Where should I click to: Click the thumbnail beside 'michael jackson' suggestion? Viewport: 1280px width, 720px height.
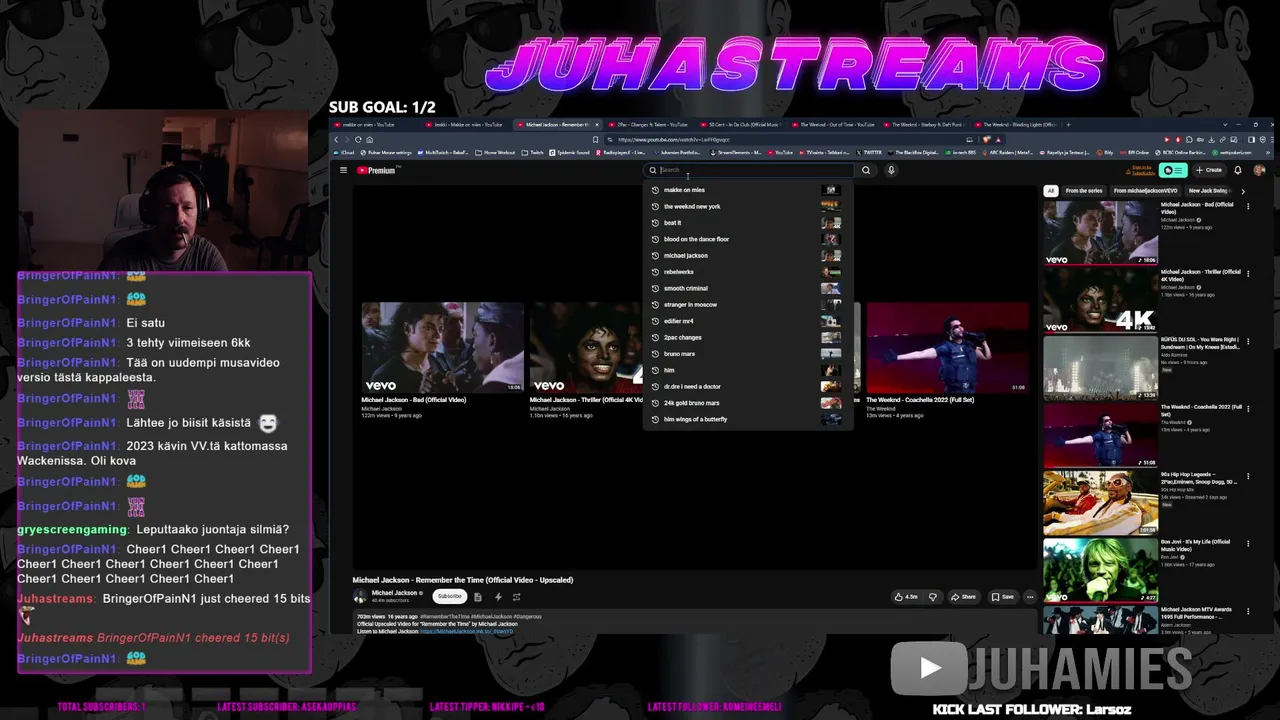pyautogui.click(x=831, y=255)
